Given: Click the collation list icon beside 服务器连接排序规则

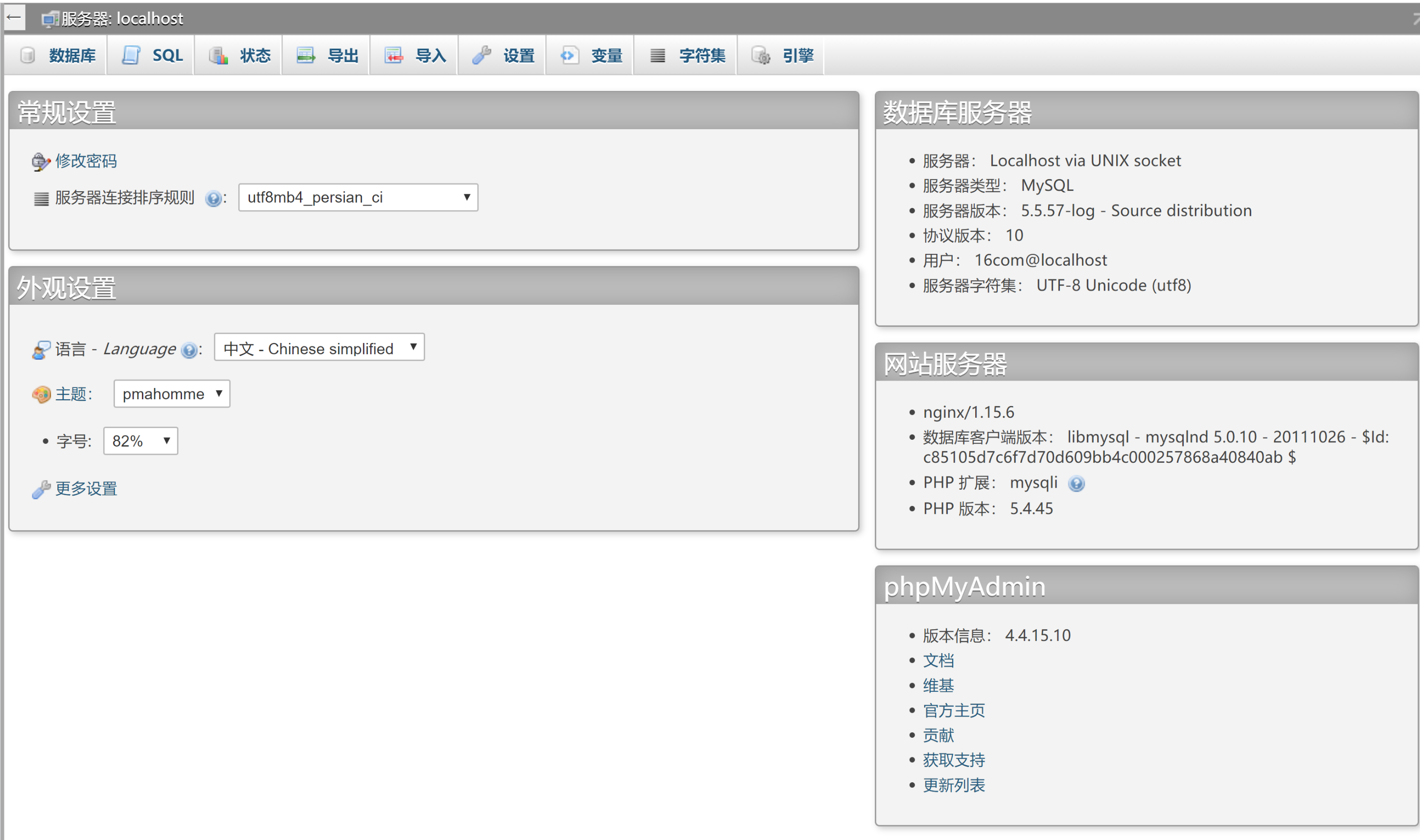Looking at the screenshot, I should pyautogui.click(x=41, y=199).
